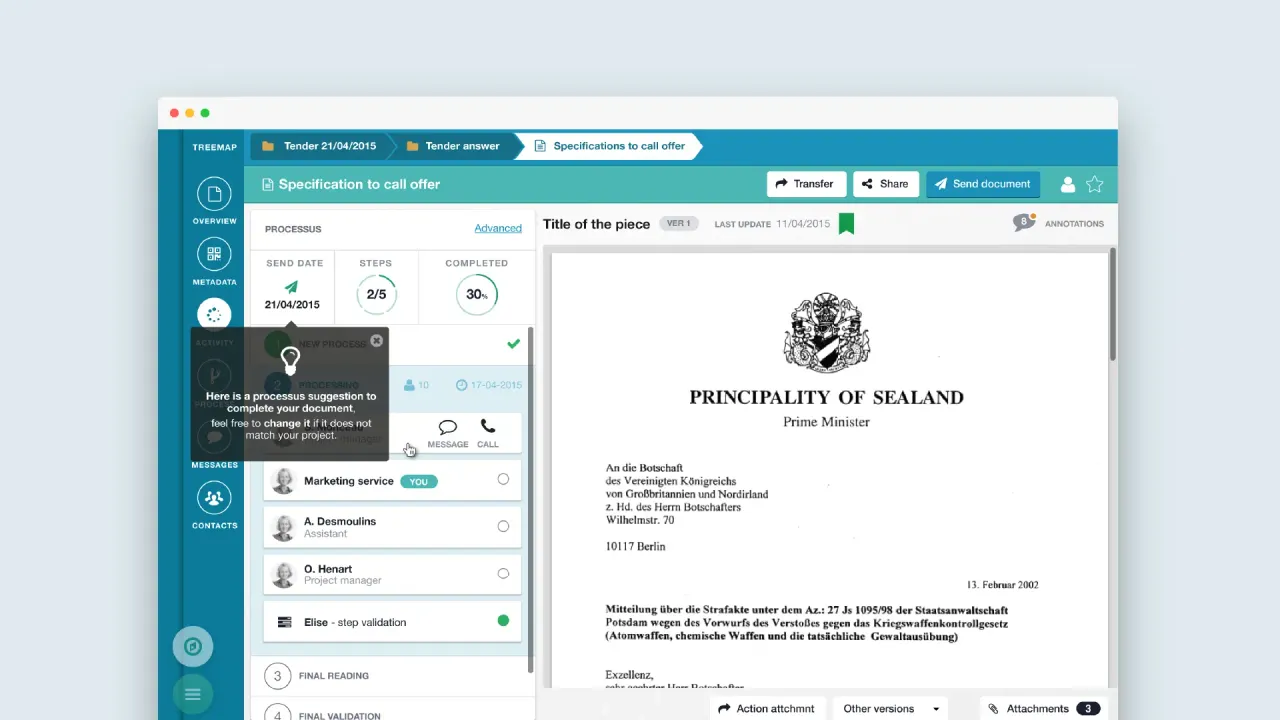Expand step 3 Final Reading
Viewport: 1280px width, 720px height.
tap(334, 676)
